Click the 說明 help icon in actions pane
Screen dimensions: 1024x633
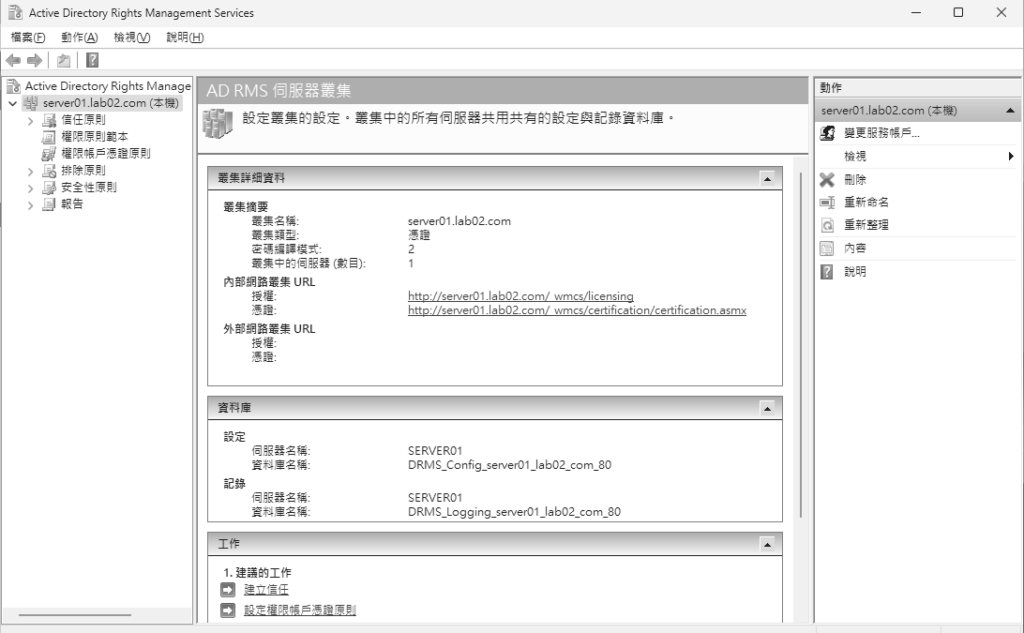pos(827,272)
